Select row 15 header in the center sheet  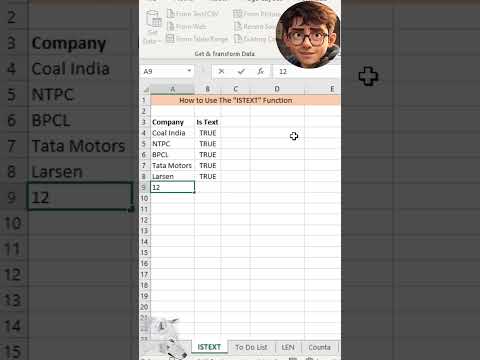pyautogui.click(x=145, y=252)
